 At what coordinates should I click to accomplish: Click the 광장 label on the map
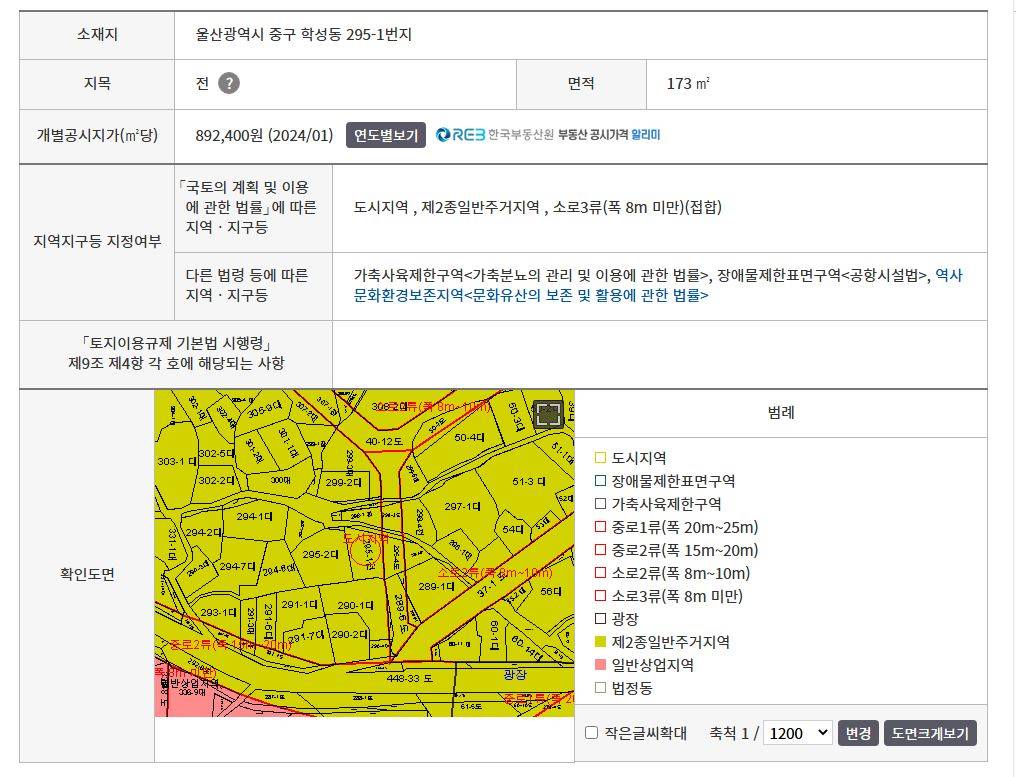[x=515, y=675]
